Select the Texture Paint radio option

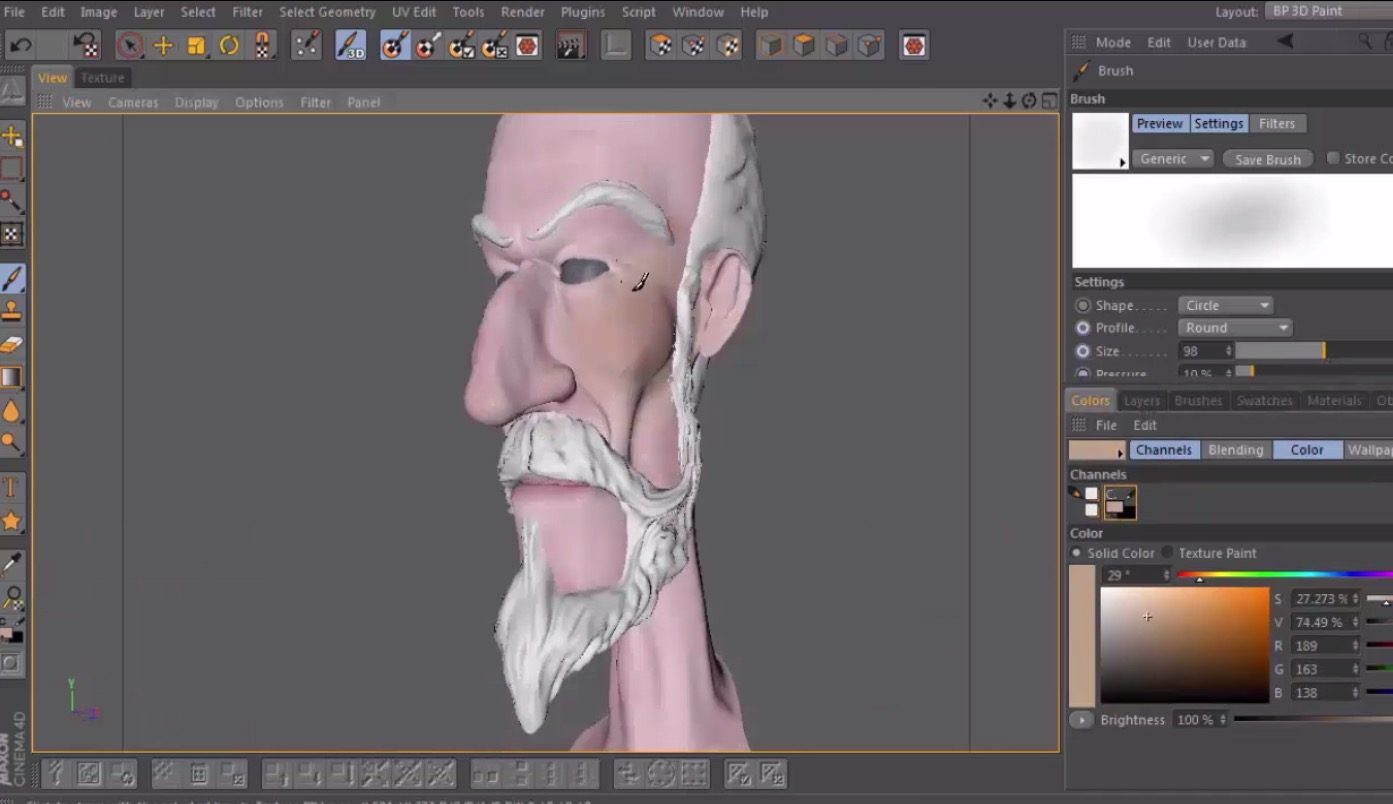click(x=1167, y=553)
